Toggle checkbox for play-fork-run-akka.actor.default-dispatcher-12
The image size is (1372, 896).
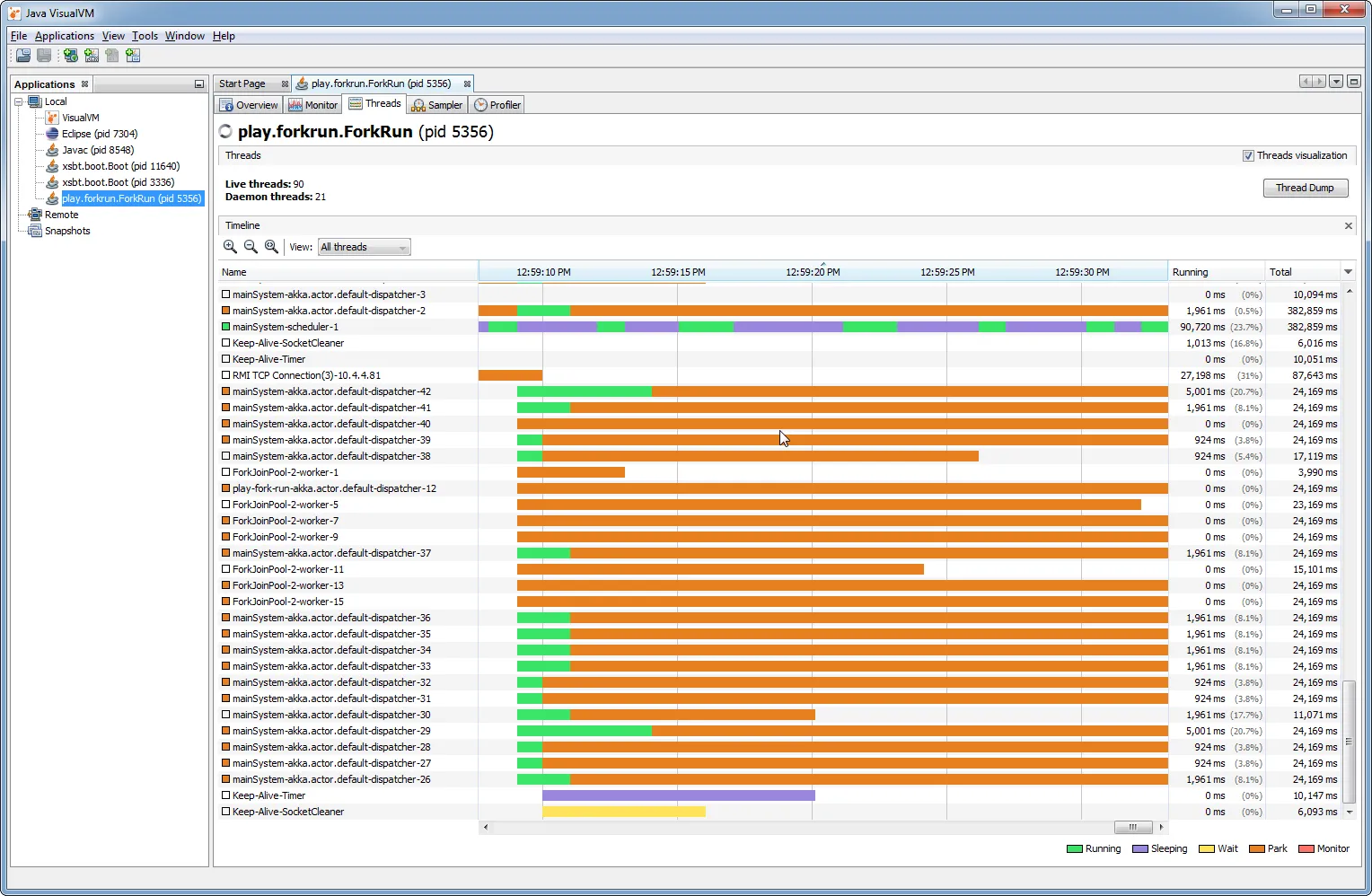pyautogui.click(x=225, y=488)
